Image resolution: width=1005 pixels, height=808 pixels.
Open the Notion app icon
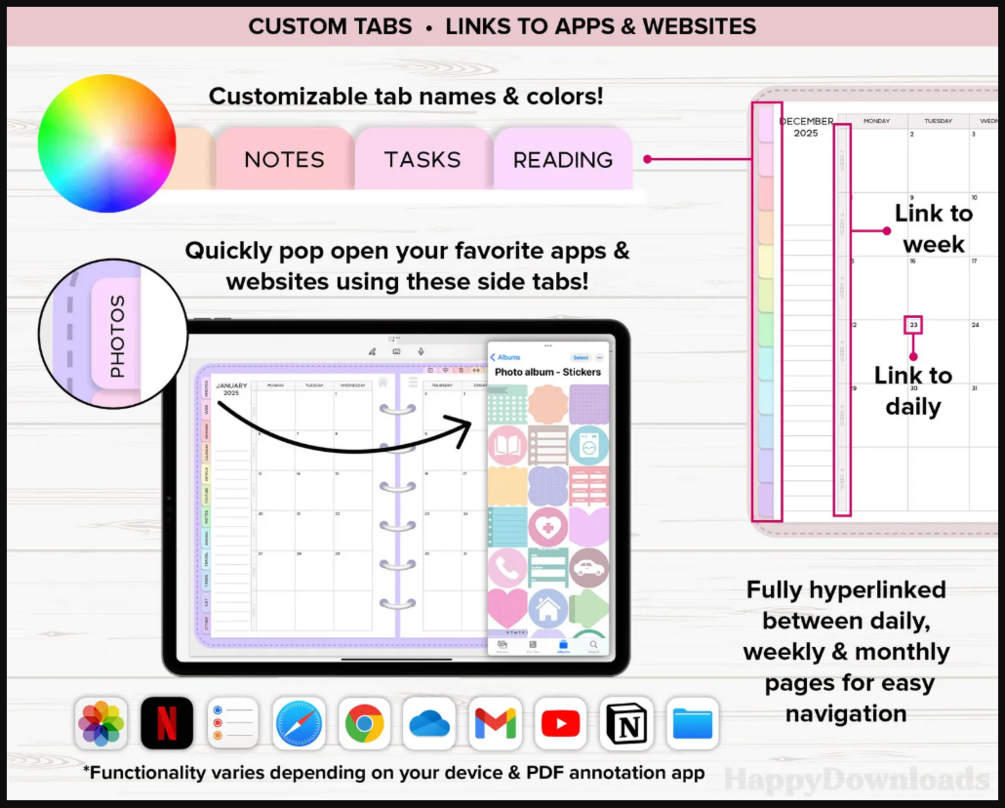[626, 723]
